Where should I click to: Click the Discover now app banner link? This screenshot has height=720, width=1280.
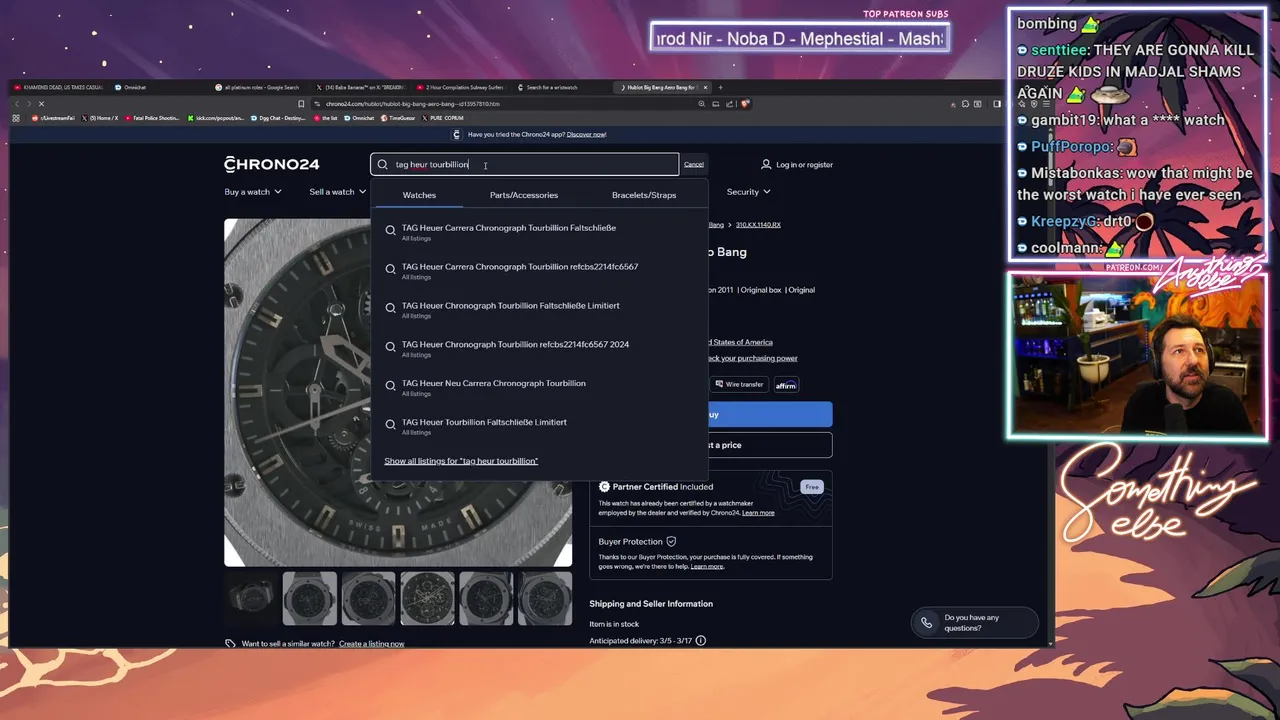[x=586, y=135]
